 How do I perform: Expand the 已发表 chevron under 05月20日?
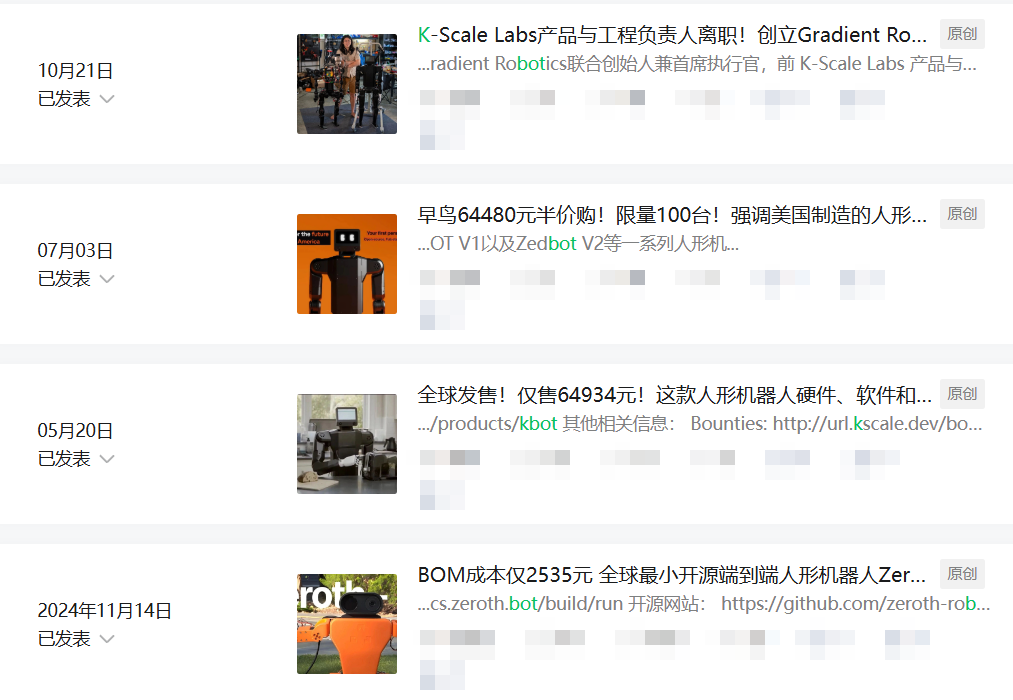pos(107,459)
